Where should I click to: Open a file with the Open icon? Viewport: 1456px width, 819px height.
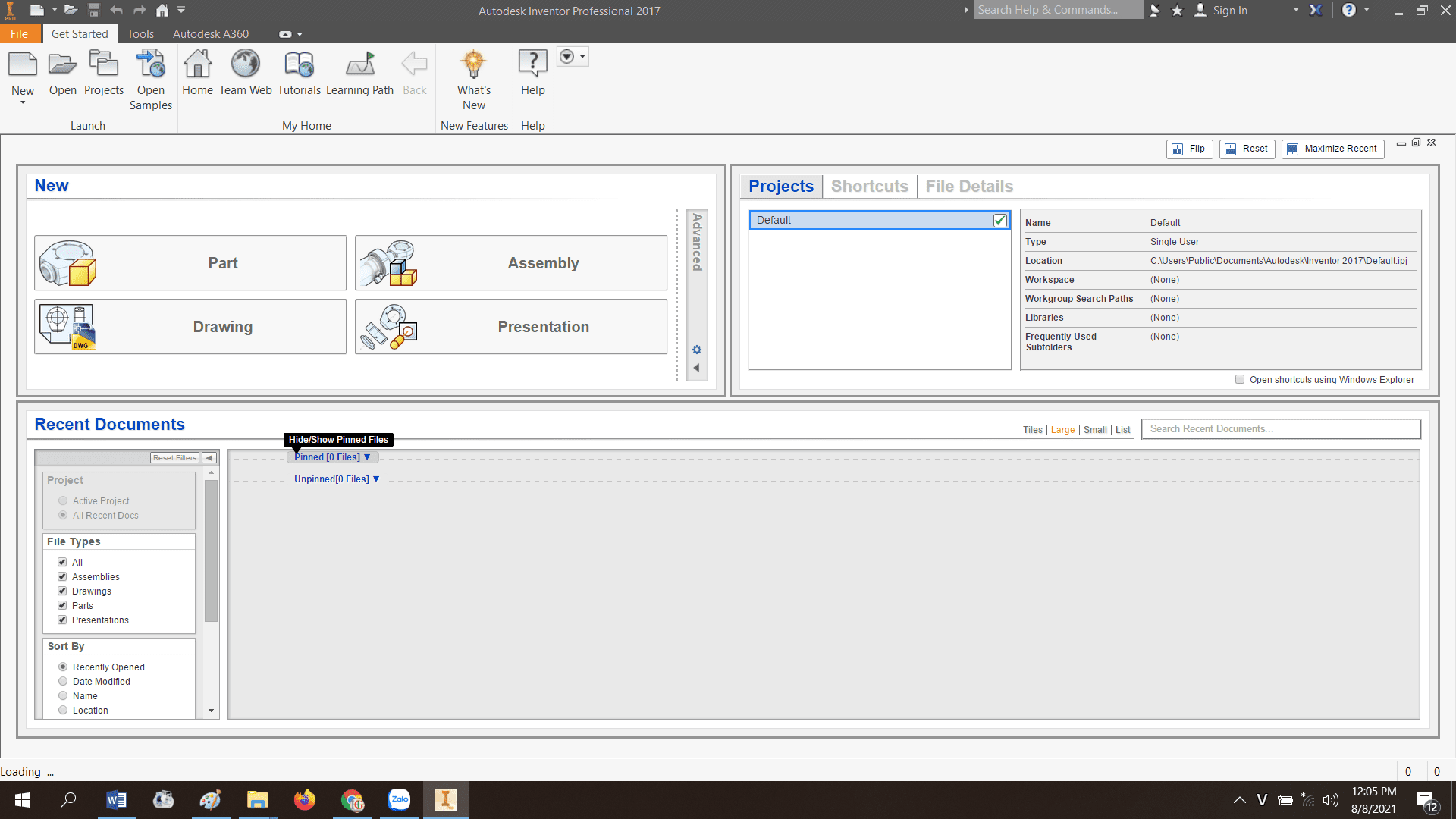[x=62, y=65]
